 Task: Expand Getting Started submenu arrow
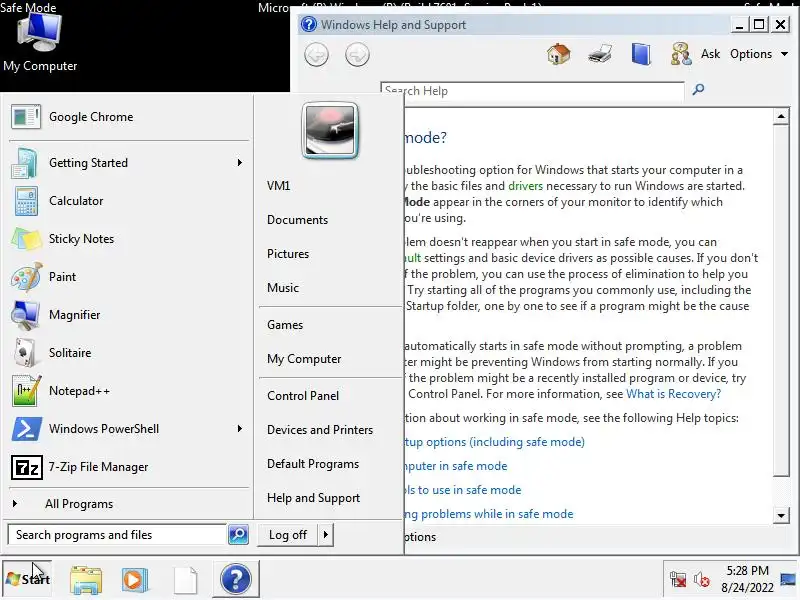pos(240,163)
